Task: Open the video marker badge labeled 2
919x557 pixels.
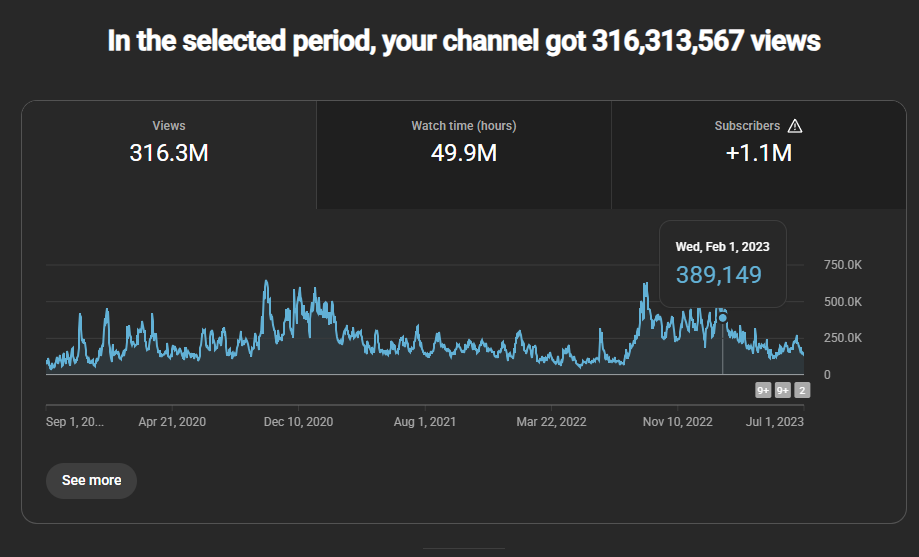Action: (x=802, y=390)
